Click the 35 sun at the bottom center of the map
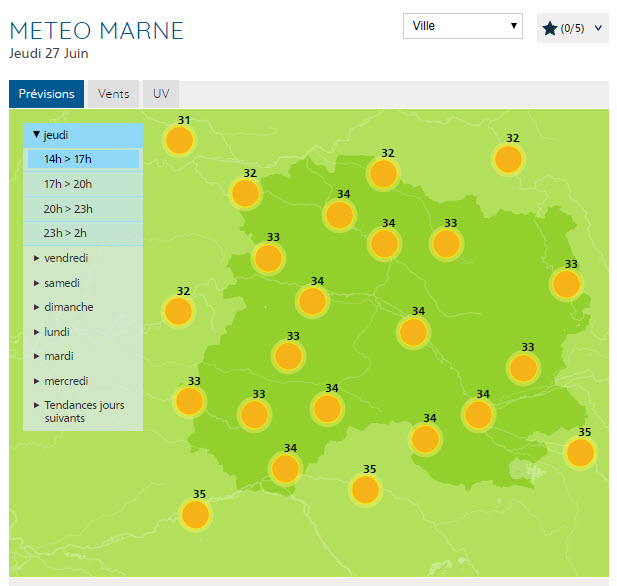Image resolution: width=617 pixels, height=586 pixels. pos(366,490)
